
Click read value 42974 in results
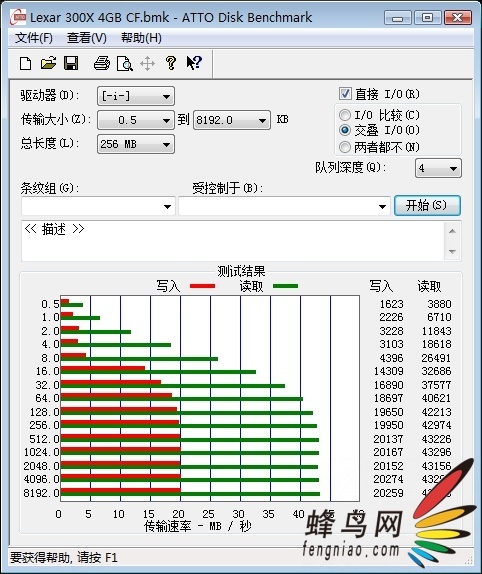click(436, 425)
